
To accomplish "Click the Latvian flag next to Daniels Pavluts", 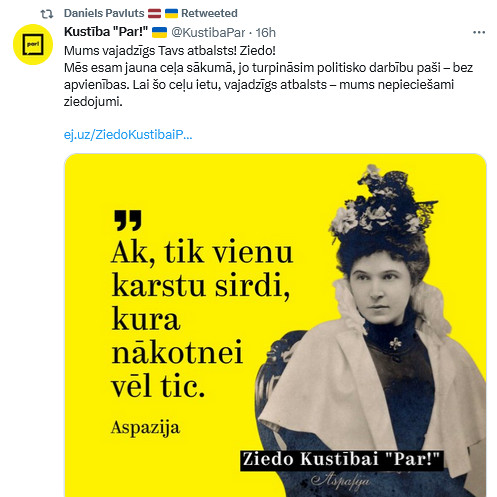I will point(154,13).
